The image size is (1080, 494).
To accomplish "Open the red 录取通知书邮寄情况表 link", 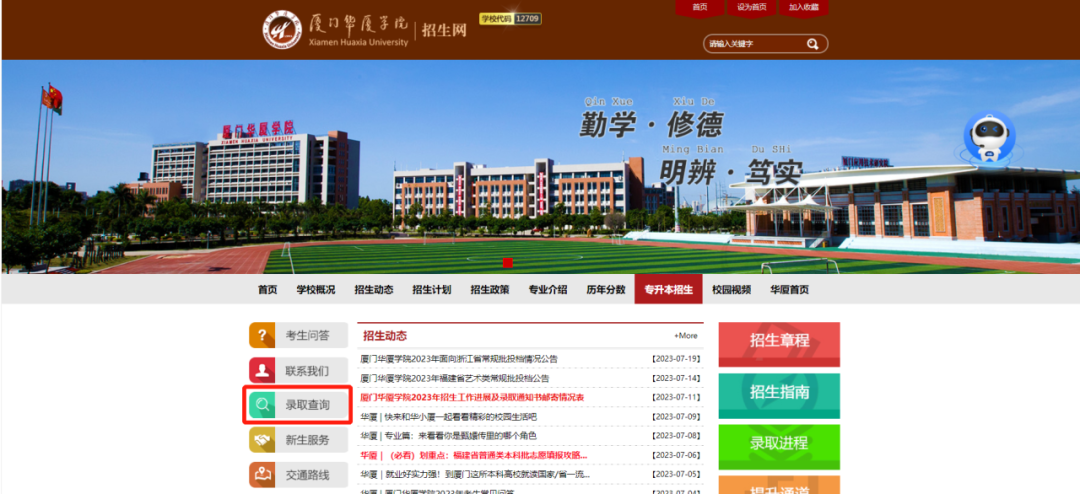I will click(x=472, y=397).
